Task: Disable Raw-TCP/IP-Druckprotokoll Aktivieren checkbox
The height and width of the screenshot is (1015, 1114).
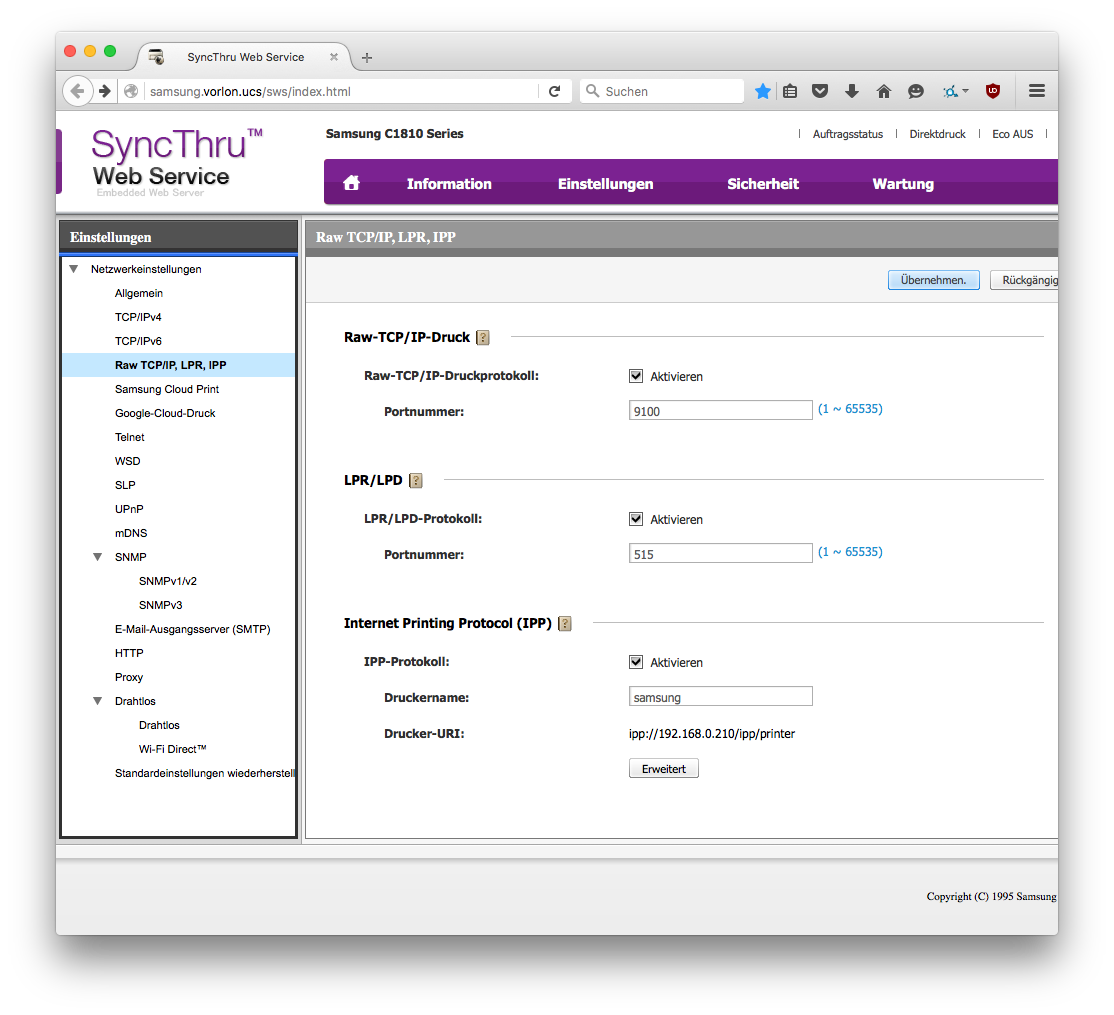Action: (636, 377)
